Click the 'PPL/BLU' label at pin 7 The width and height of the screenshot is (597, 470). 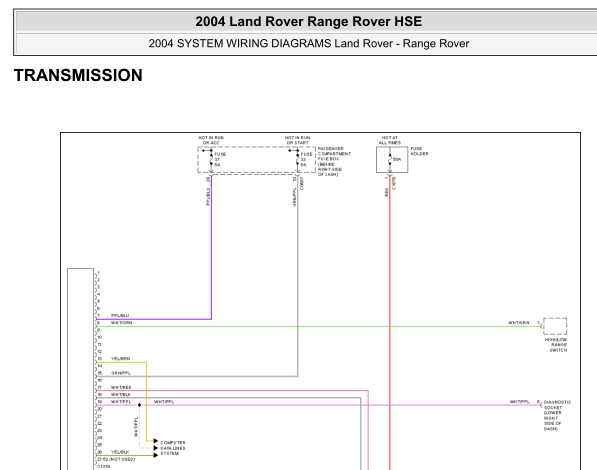tap(120, 315)
